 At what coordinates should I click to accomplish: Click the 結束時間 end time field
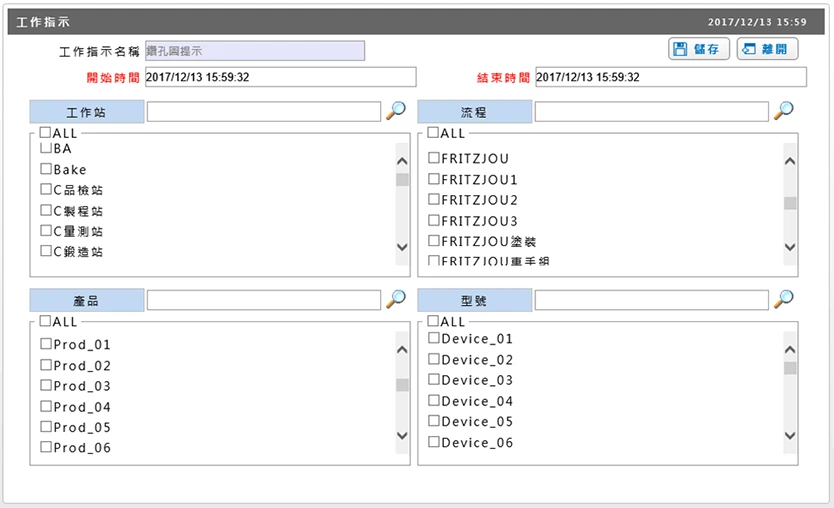671,77
